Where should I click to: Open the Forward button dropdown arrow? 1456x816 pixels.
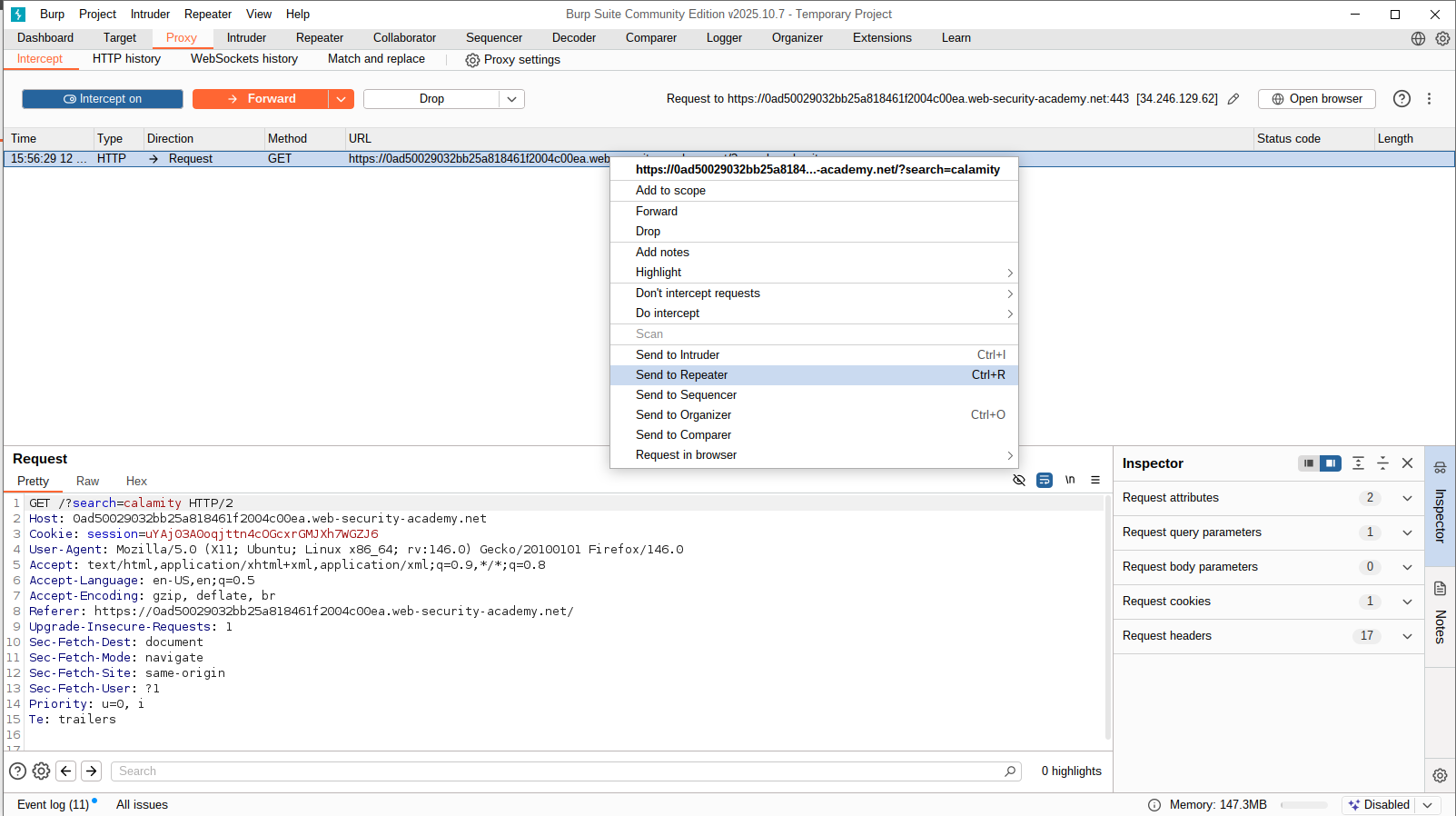tap(342, 99)
